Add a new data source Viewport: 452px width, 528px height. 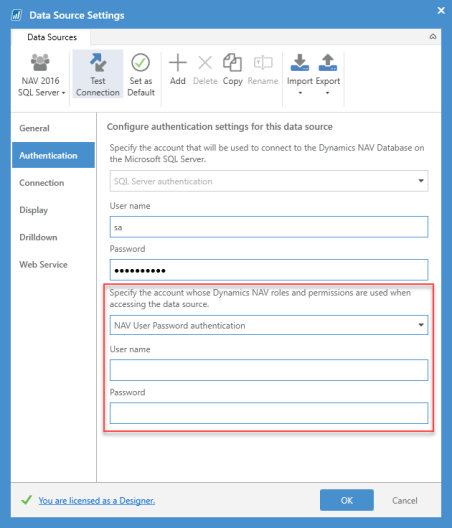click(177, 69)
